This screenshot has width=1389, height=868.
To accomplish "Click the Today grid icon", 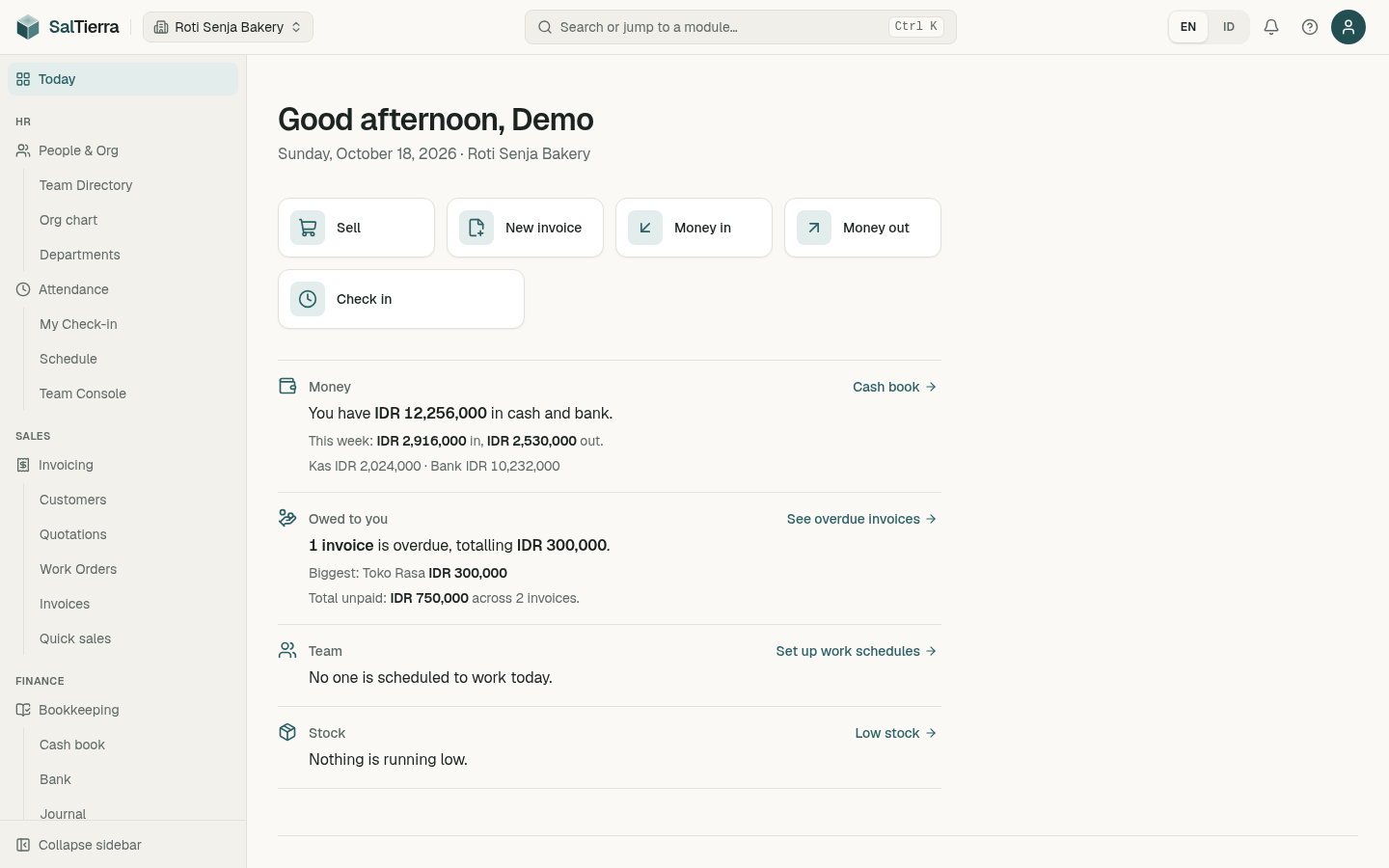I will pos(23,79).
